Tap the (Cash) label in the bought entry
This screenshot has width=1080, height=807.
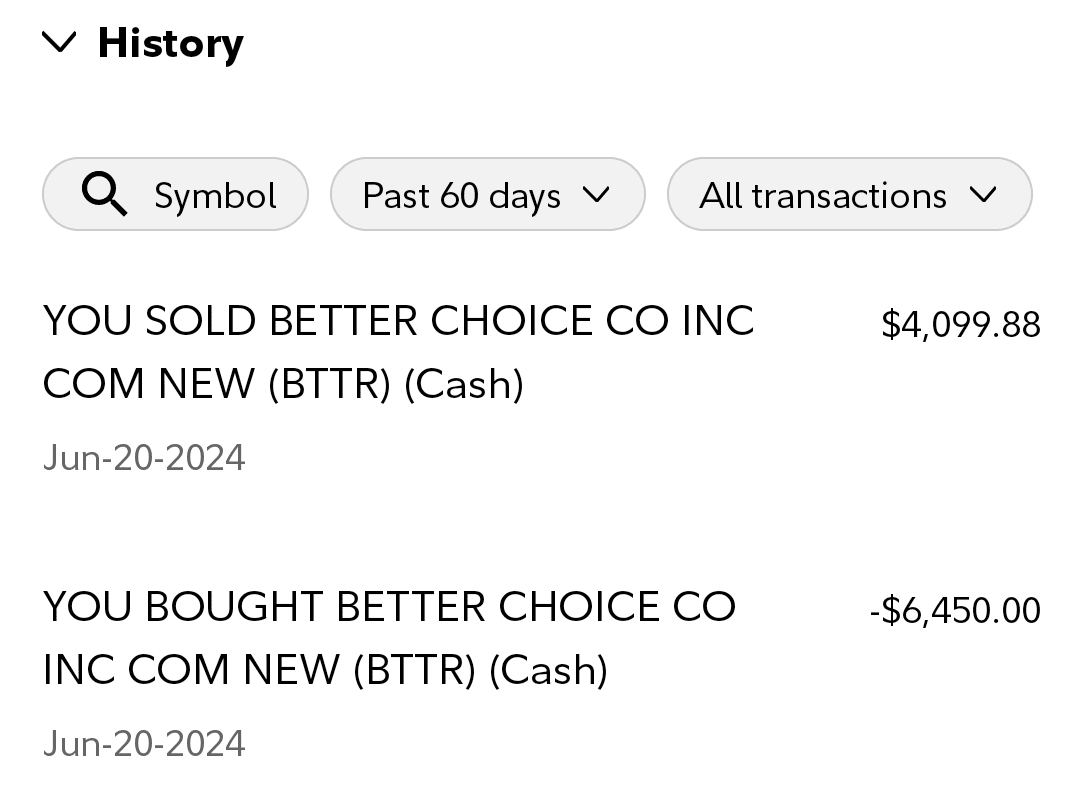tap(548, 670)
